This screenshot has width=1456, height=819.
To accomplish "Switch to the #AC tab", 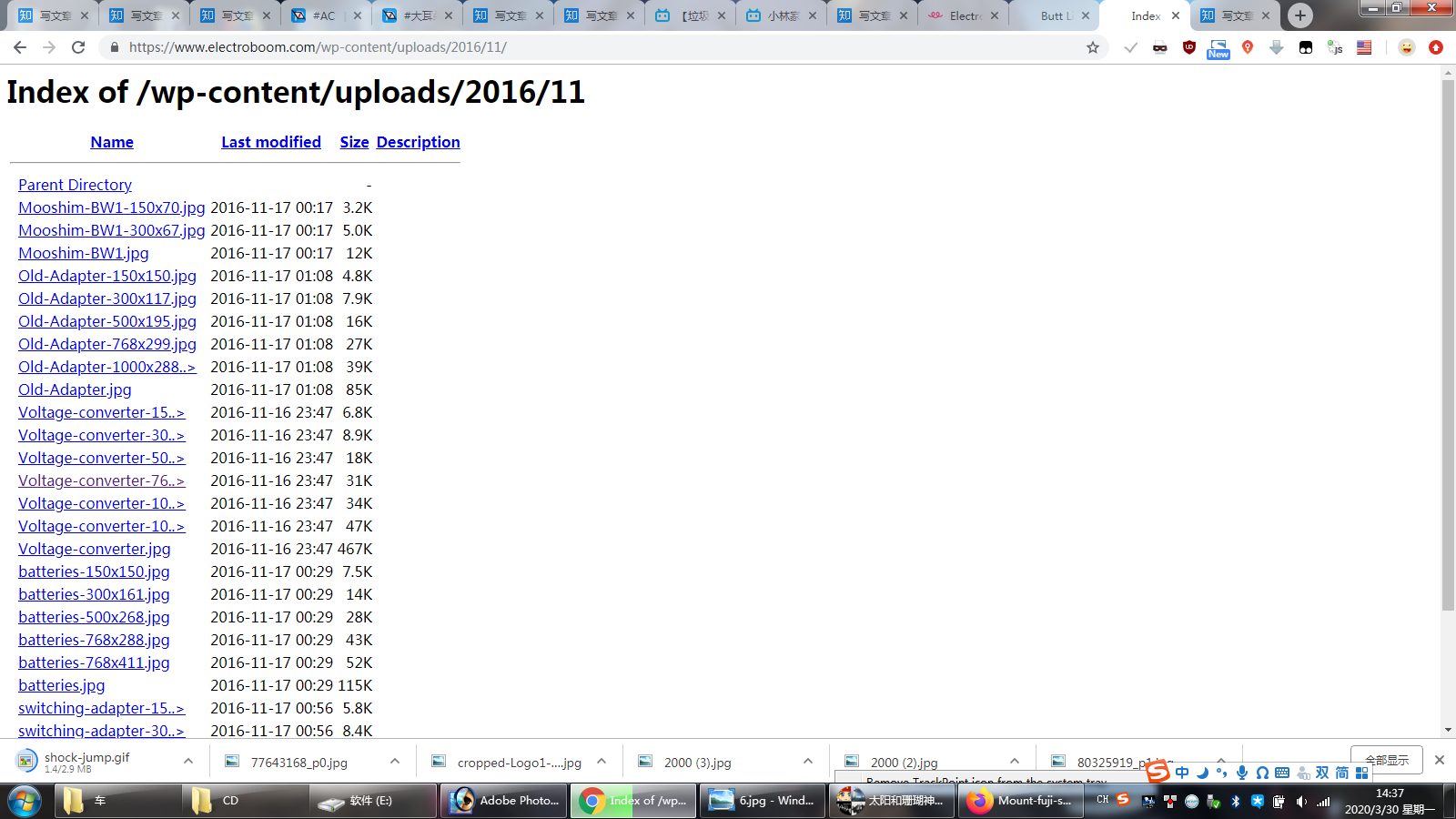I will click(x=326, y=15).
